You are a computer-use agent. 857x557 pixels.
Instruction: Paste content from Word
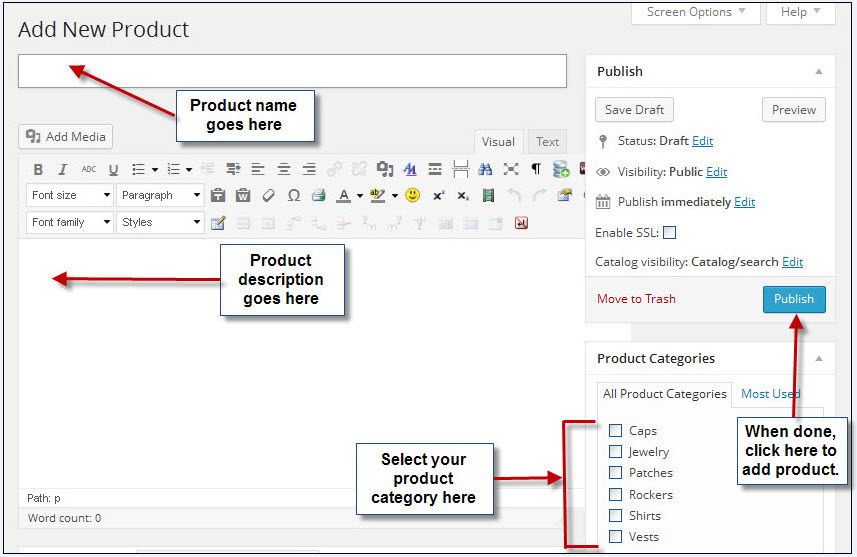click(x=243, y=195)
